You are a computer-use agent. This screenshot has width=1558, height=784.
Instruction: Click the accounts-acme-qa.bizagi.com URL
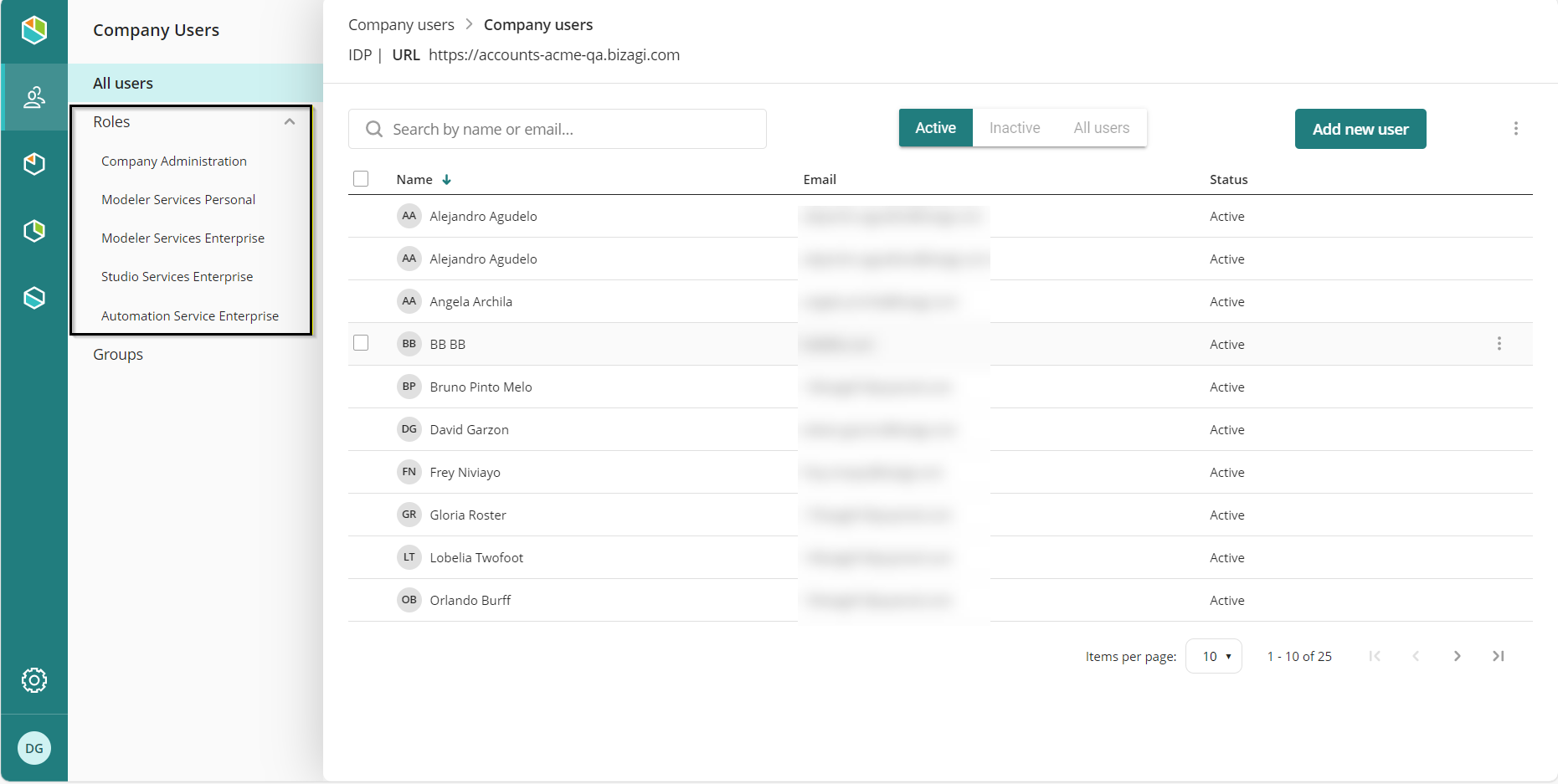[554, 55]
